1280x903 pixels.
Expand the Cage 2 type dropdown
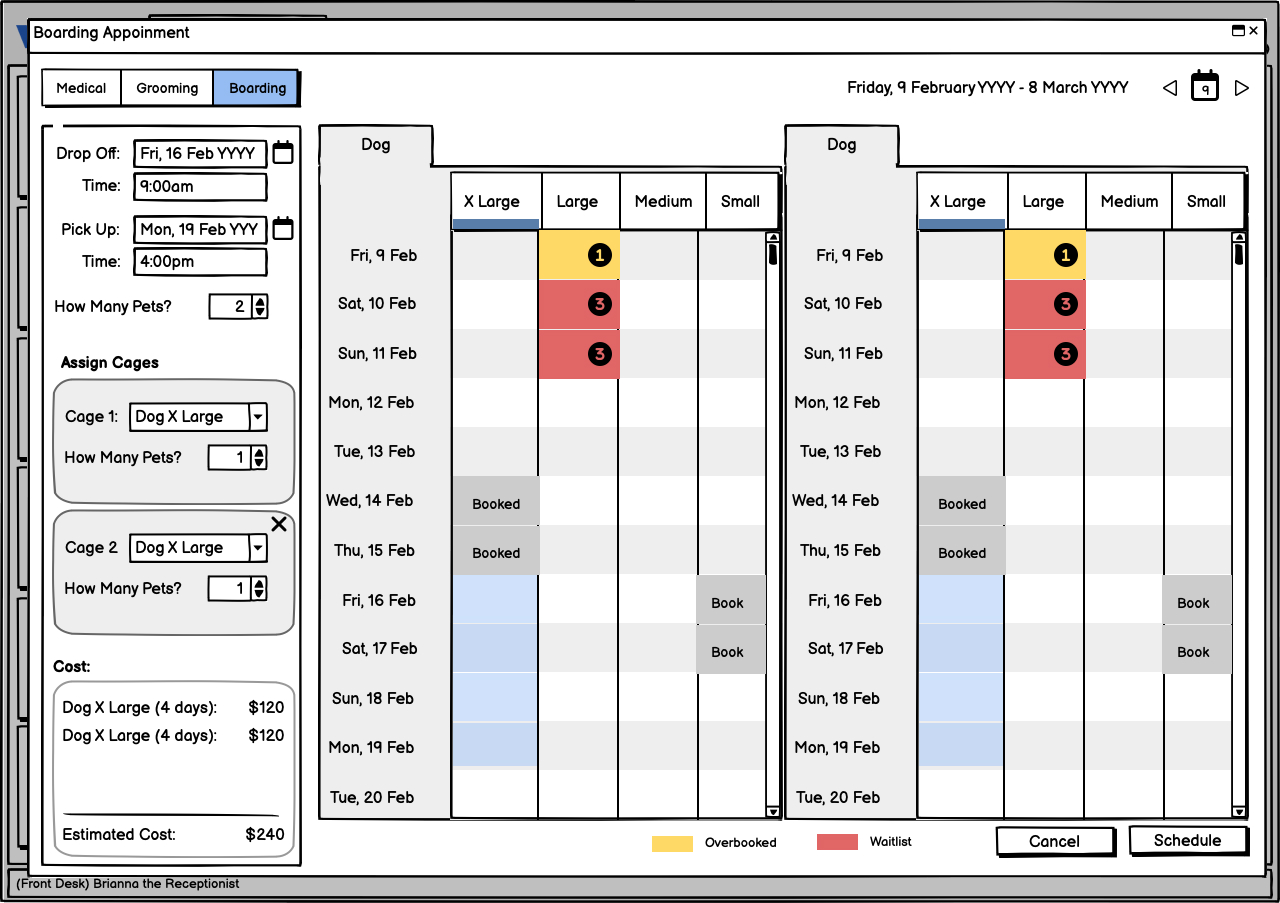point(258,548)
